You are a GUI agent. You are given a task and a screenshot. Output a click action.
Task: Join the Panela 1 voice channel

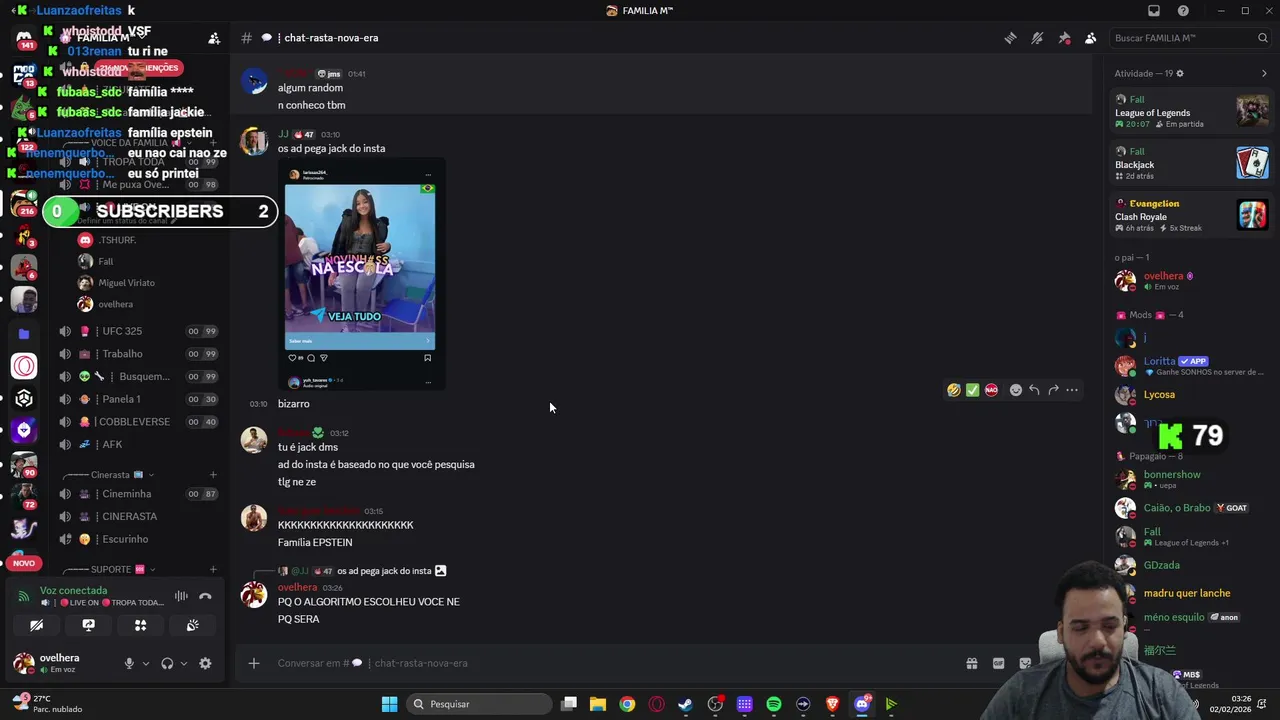(x=138, y=399)
